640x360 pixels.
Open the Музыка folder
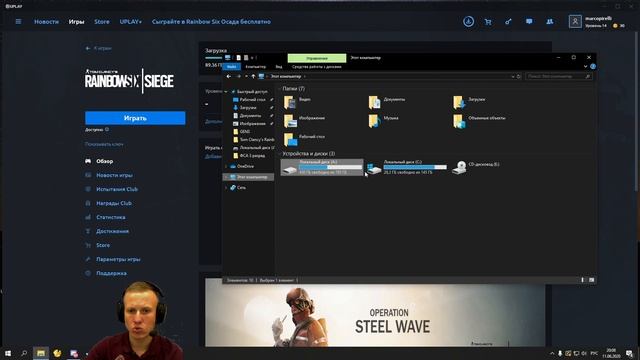tap(383, 120)
